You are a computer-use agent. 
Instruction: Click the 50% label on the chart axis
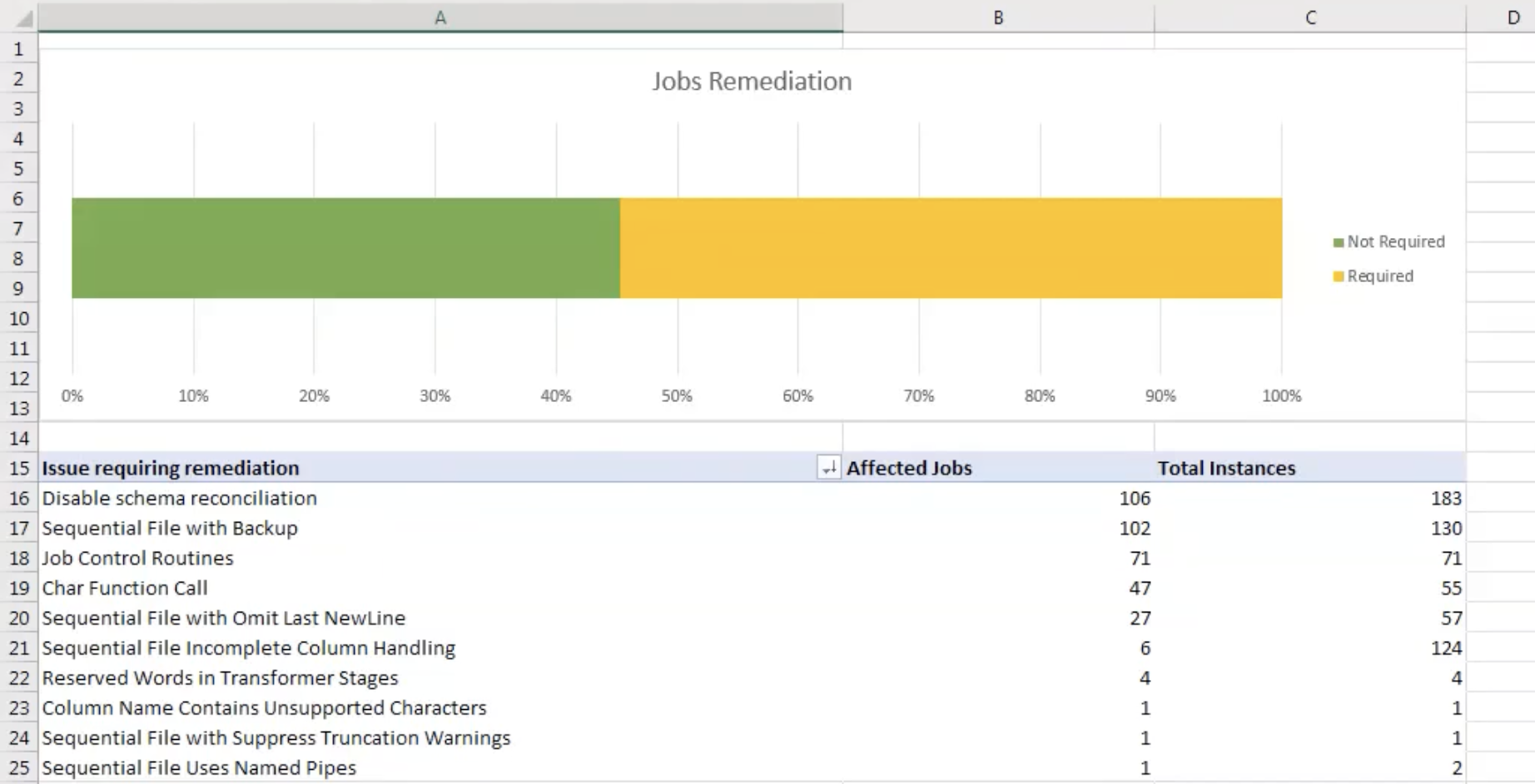click(x=677, y=396)
